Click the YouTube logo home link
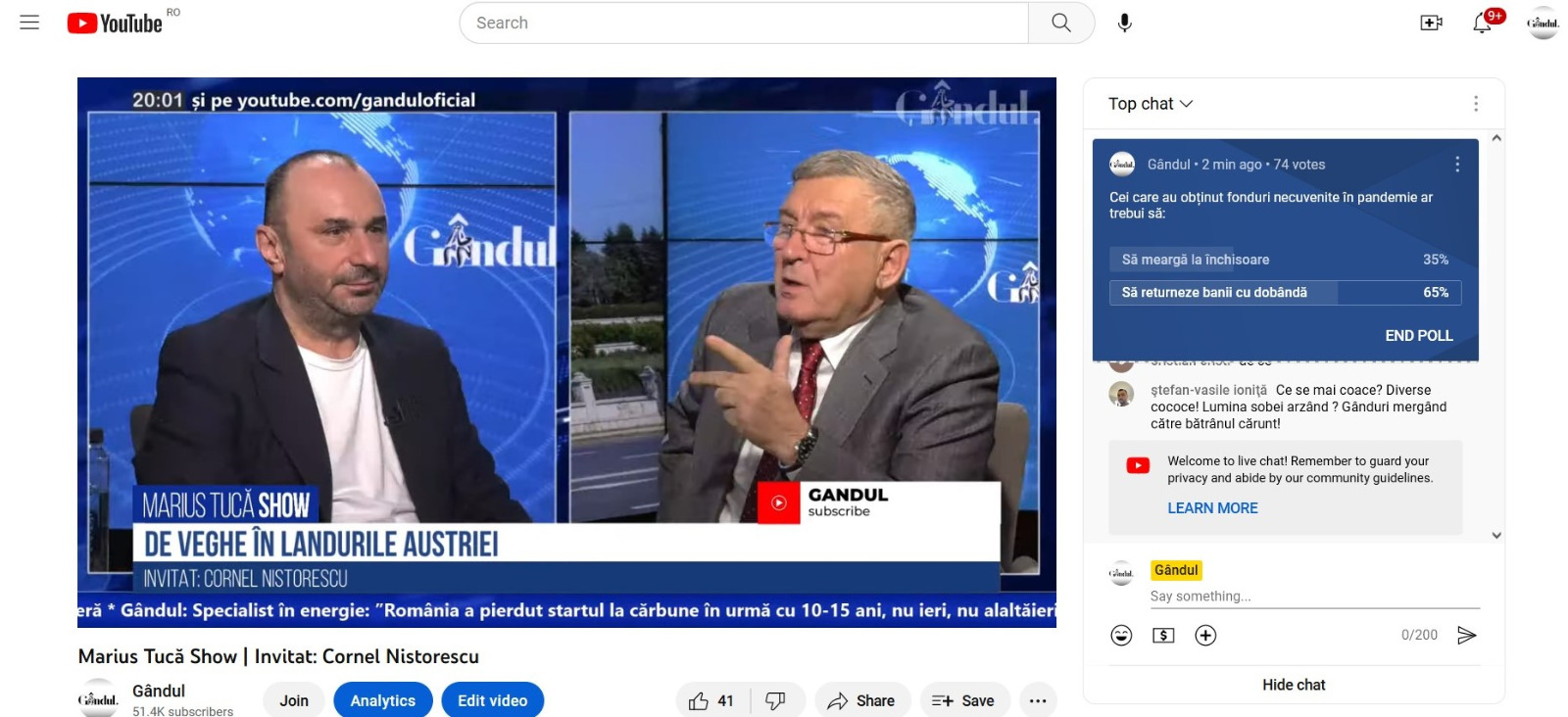The height and width of the screenshot is (717, 1568). pyautogui.click(x=115, y=23)
